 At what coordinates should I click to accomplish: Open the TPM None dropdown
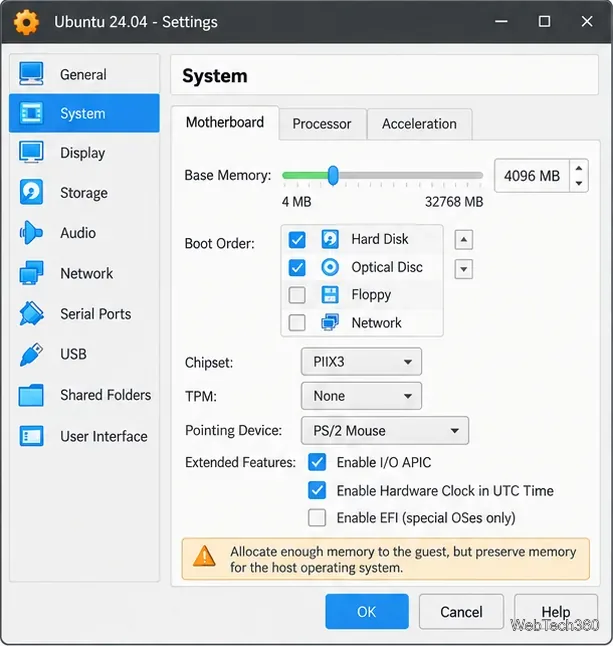point(361,396)
